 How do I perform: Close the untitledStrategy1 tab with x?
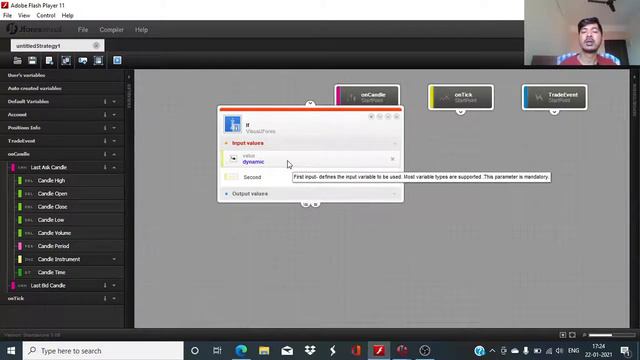(x=96, y=45)
